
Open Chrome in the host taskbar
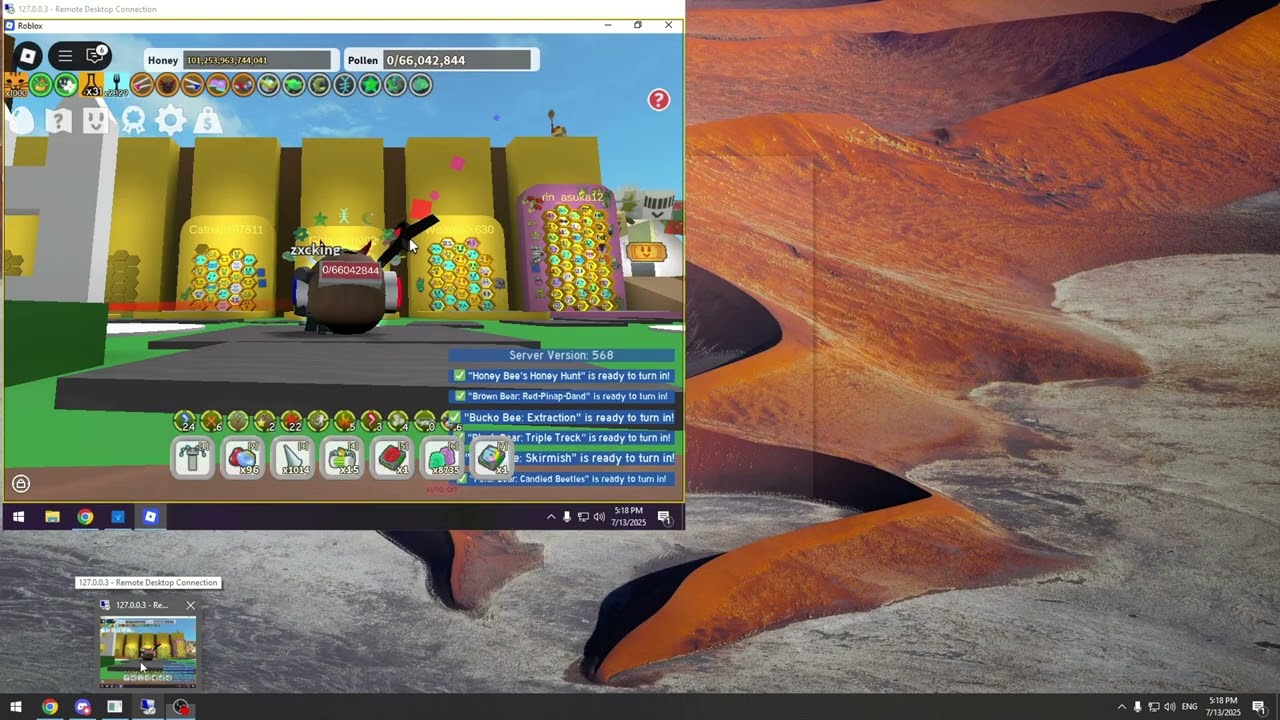[x=49, y=707]
